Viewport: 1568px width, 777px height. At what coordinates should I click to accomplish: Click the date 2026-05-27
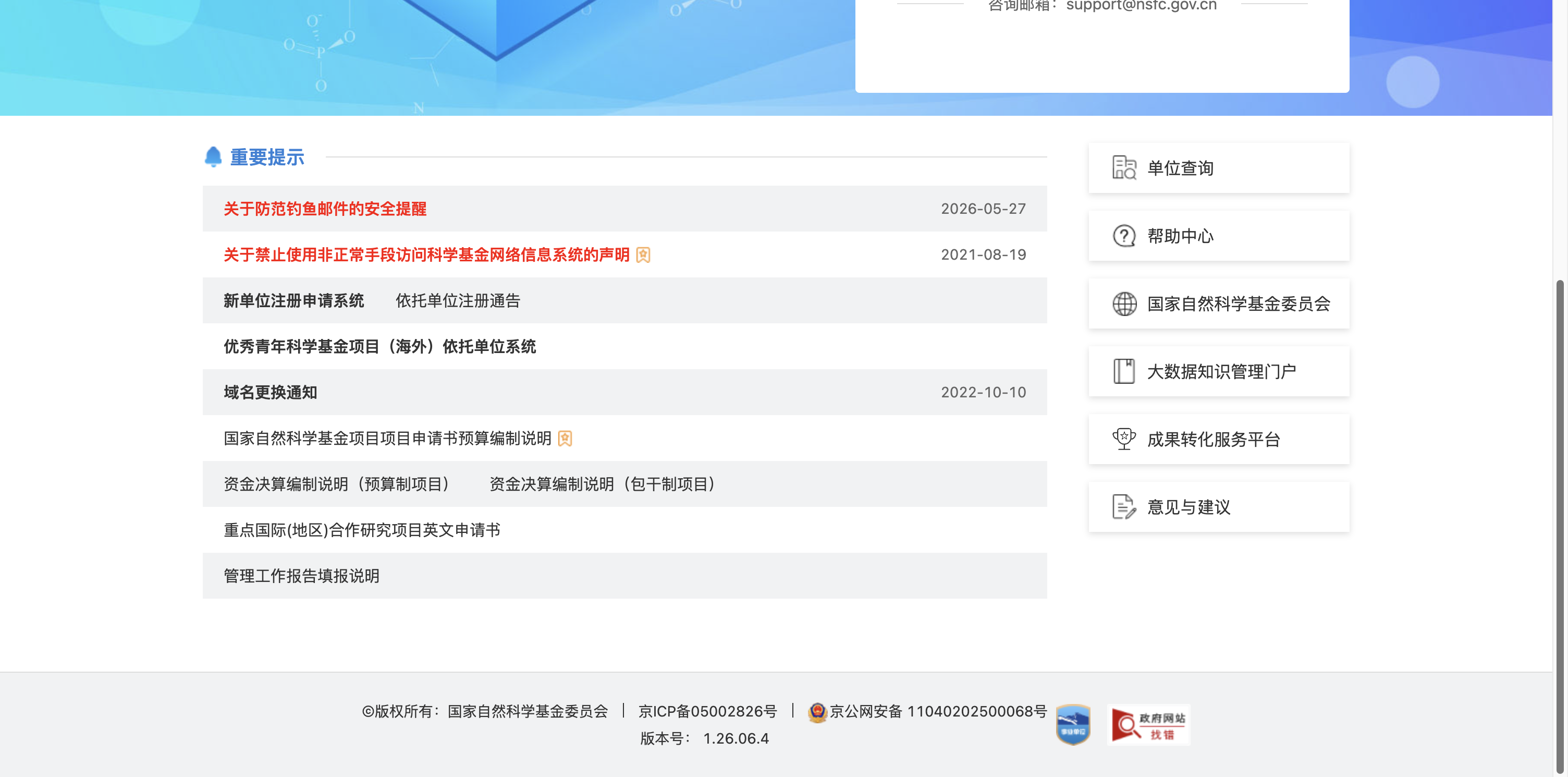click(983, 209)
